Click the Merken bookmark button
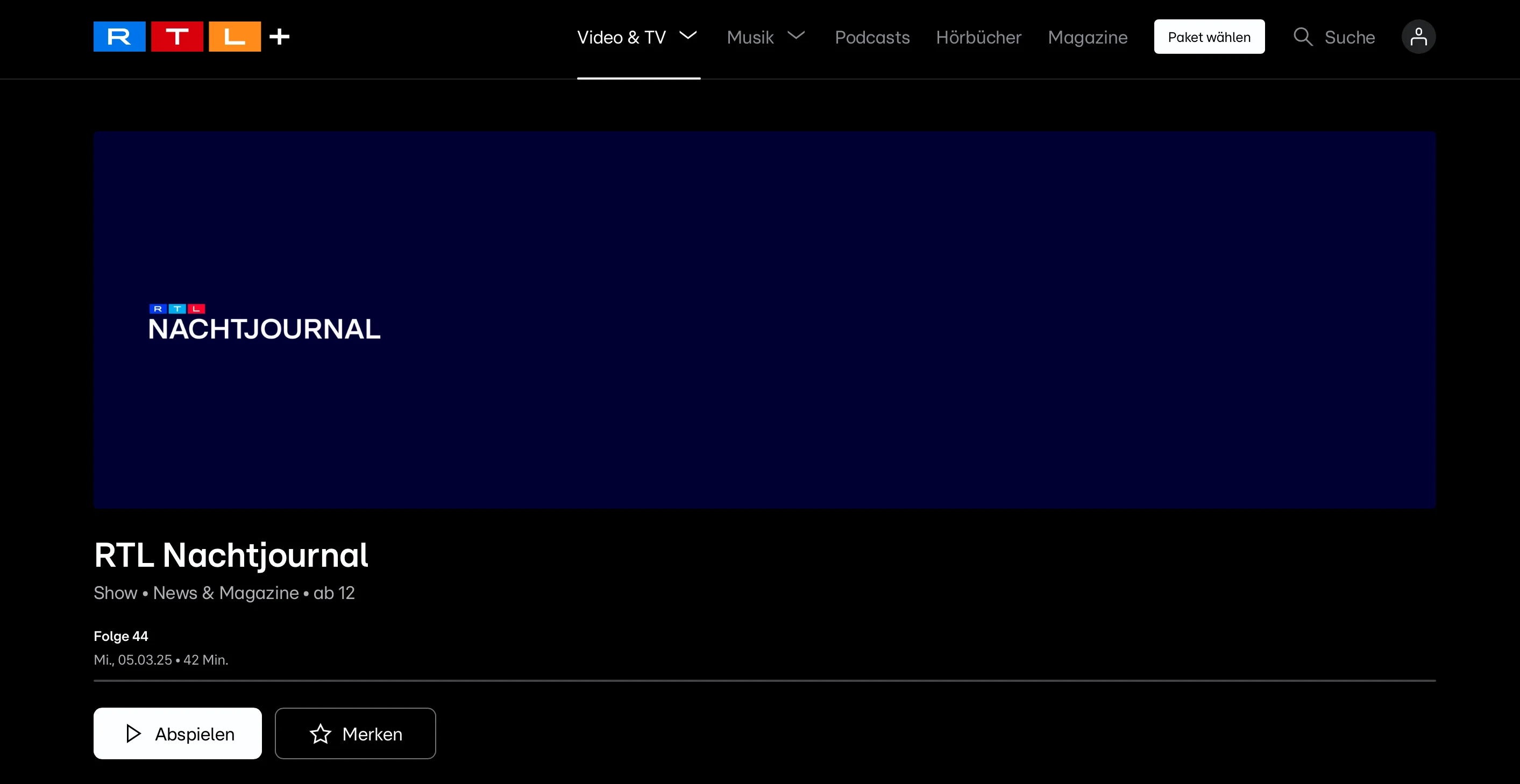This screenshot has width=1520, height=784. [x=355, y=733]
